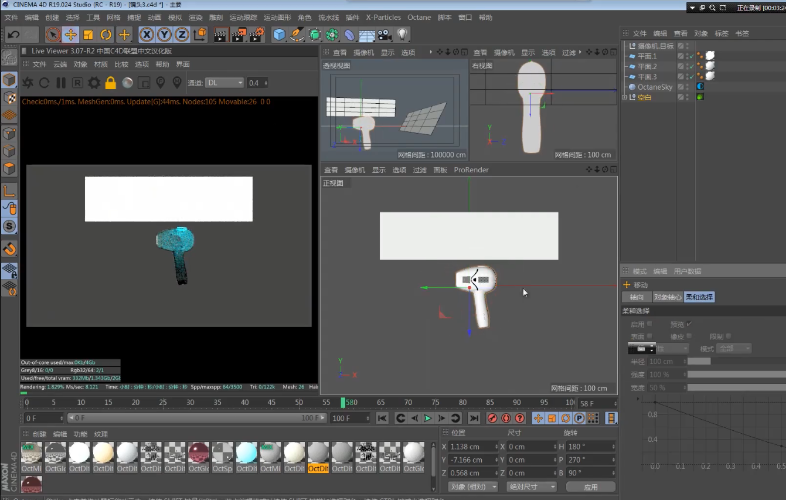Select the OctaneSky object in Object Manager
This screenshot has width=786, height=500.
(653, 87)
